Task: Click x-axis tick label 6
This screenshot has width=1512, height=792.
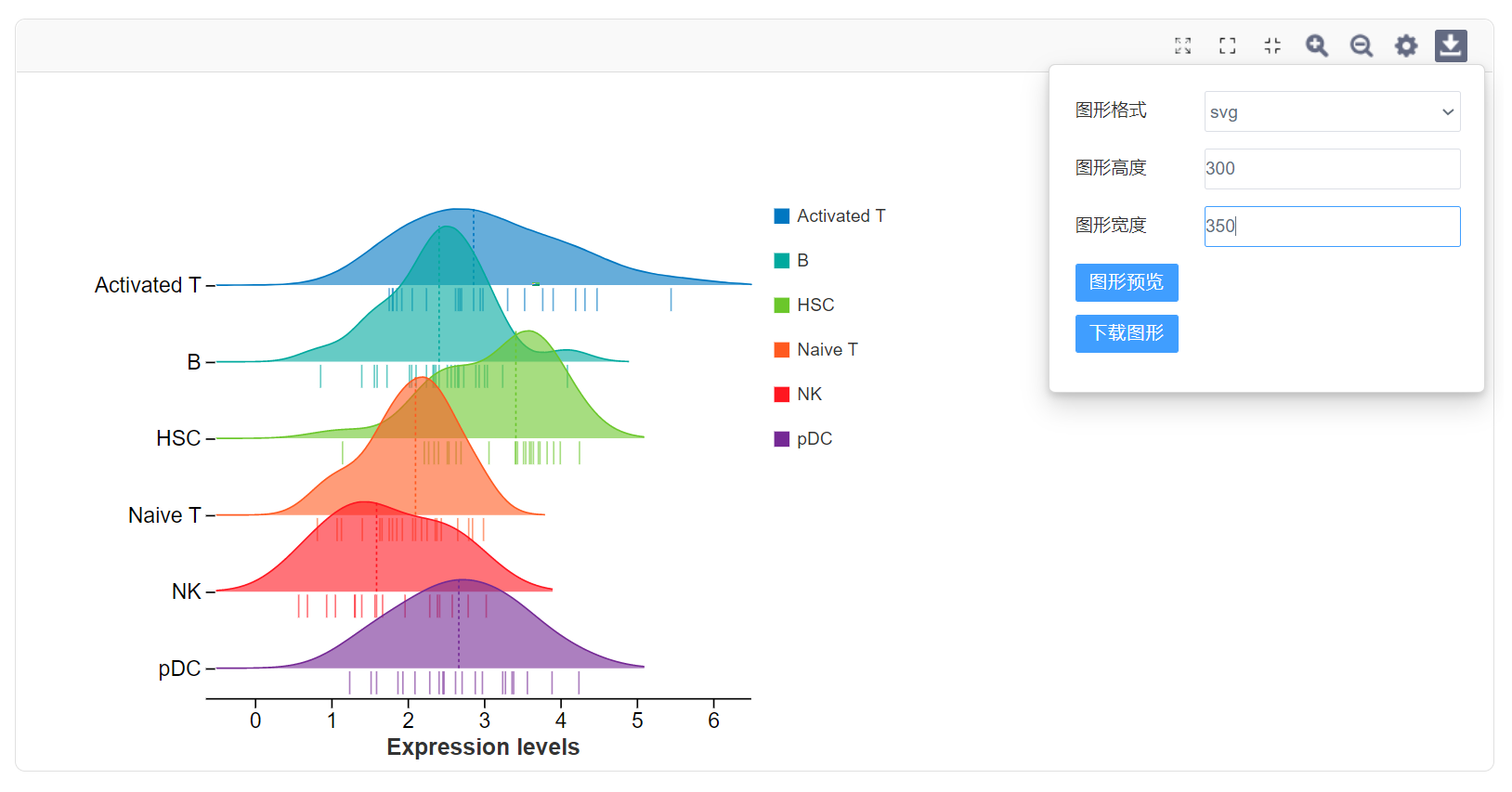Action: point(713,721)
